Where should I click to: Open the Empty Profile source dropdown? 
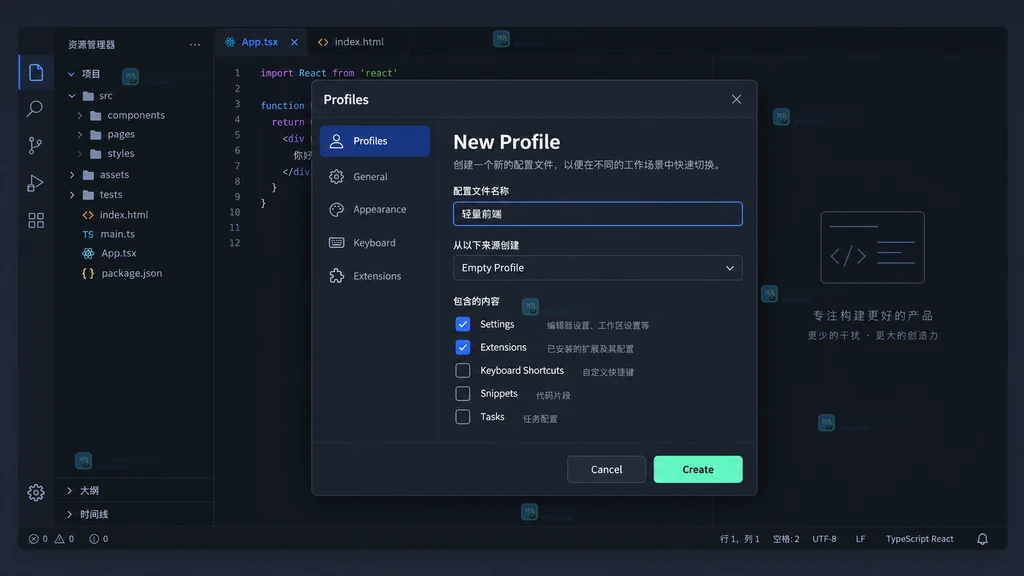click(x=598, y=268)
